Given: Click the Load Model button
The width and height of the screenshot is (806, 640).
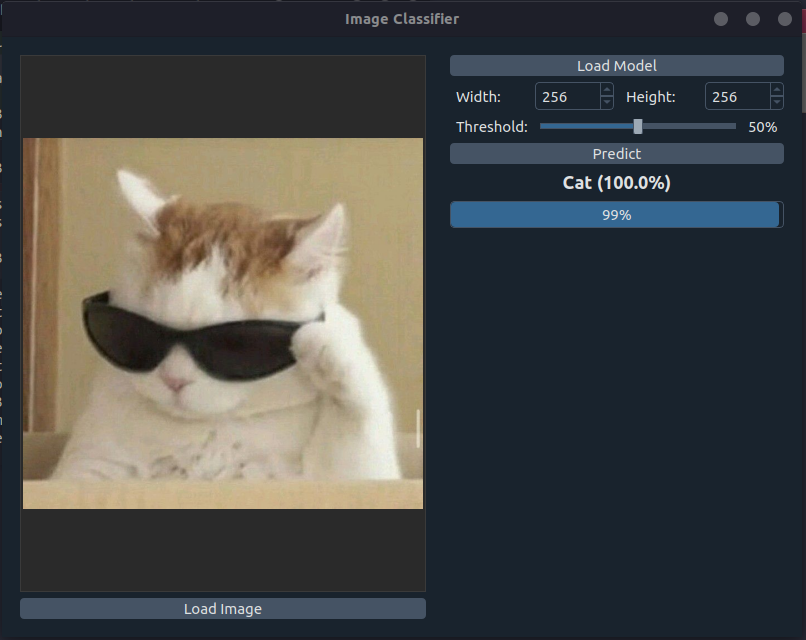Looking at the screenshot, I should [x=616, y=66].
